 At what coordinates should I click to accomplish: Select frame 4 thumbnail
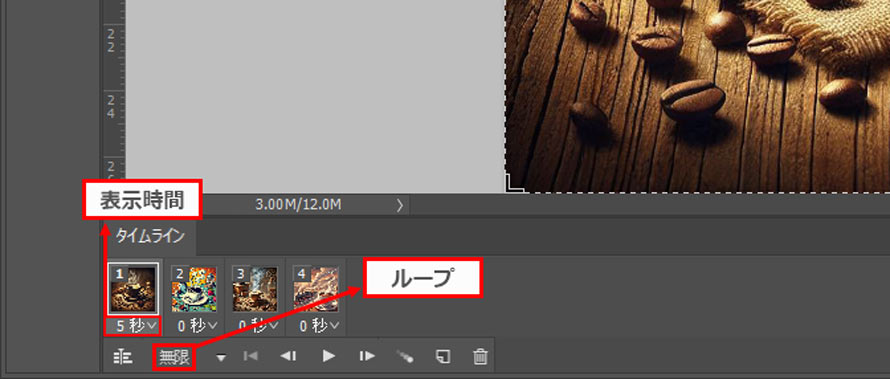tap(316, 289)
